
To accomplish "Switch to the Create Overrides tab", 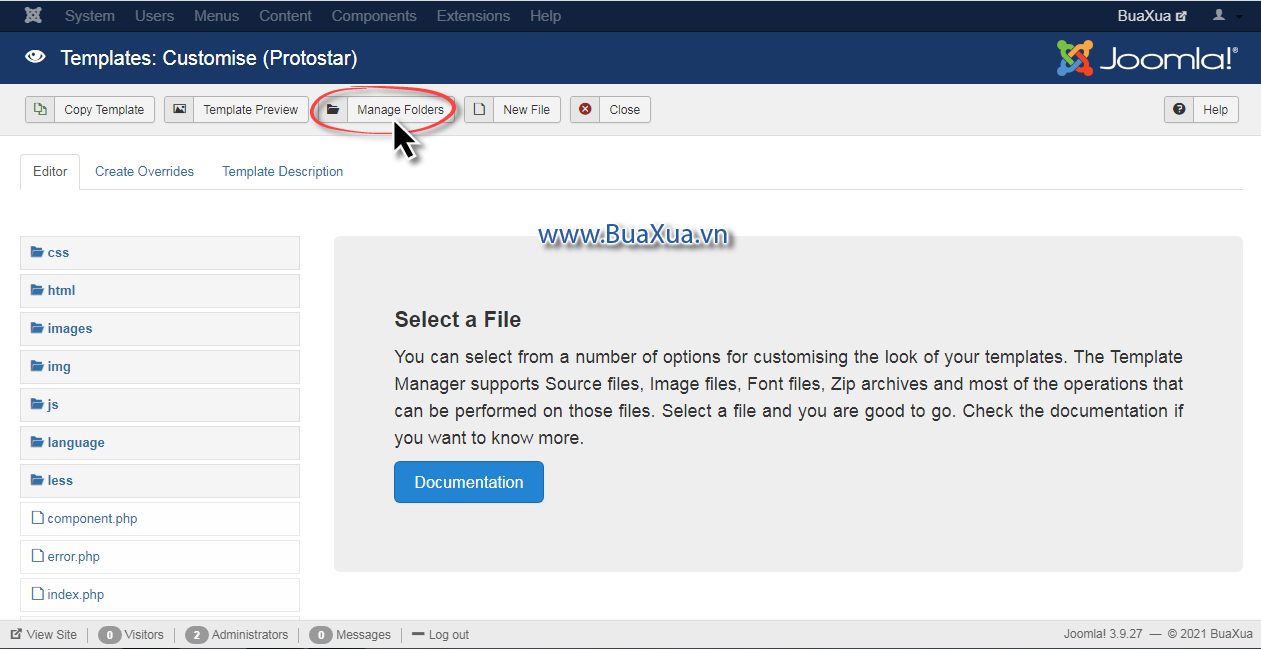I will [144, 171].
